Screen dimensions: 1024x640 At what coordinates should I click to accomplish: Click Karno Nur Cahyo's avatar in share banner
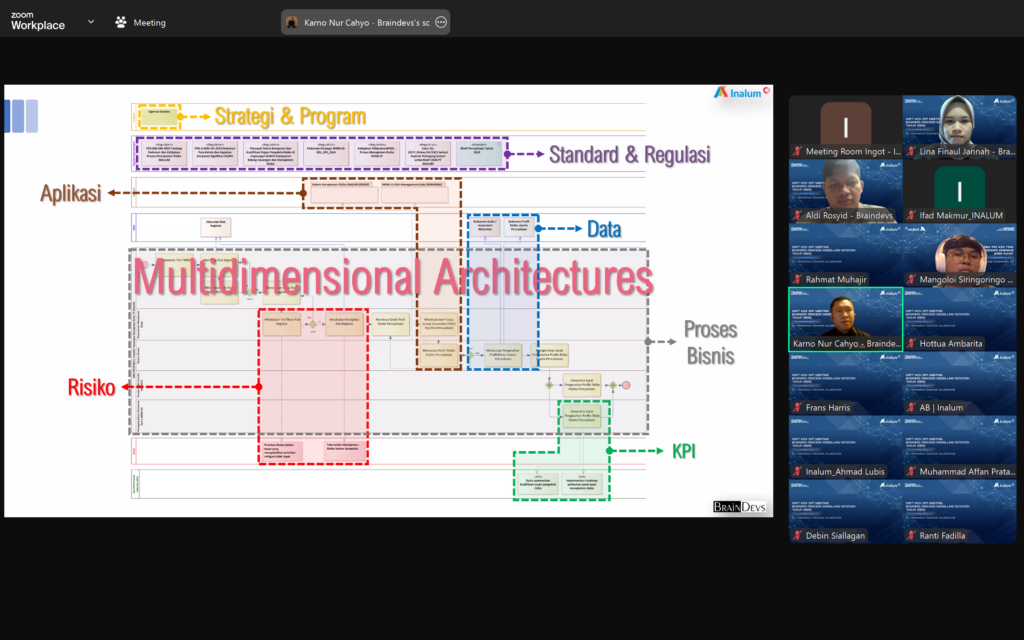292,22
